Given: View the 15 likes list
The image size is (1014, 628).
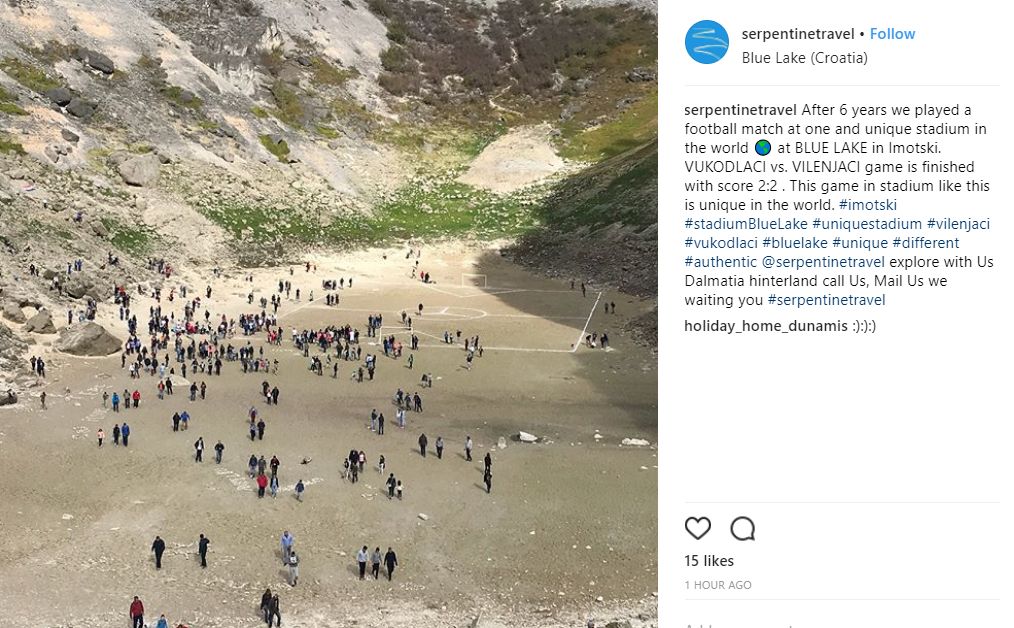Looking at the screenshot, I should pyautogui.click(x=709, y=561).
